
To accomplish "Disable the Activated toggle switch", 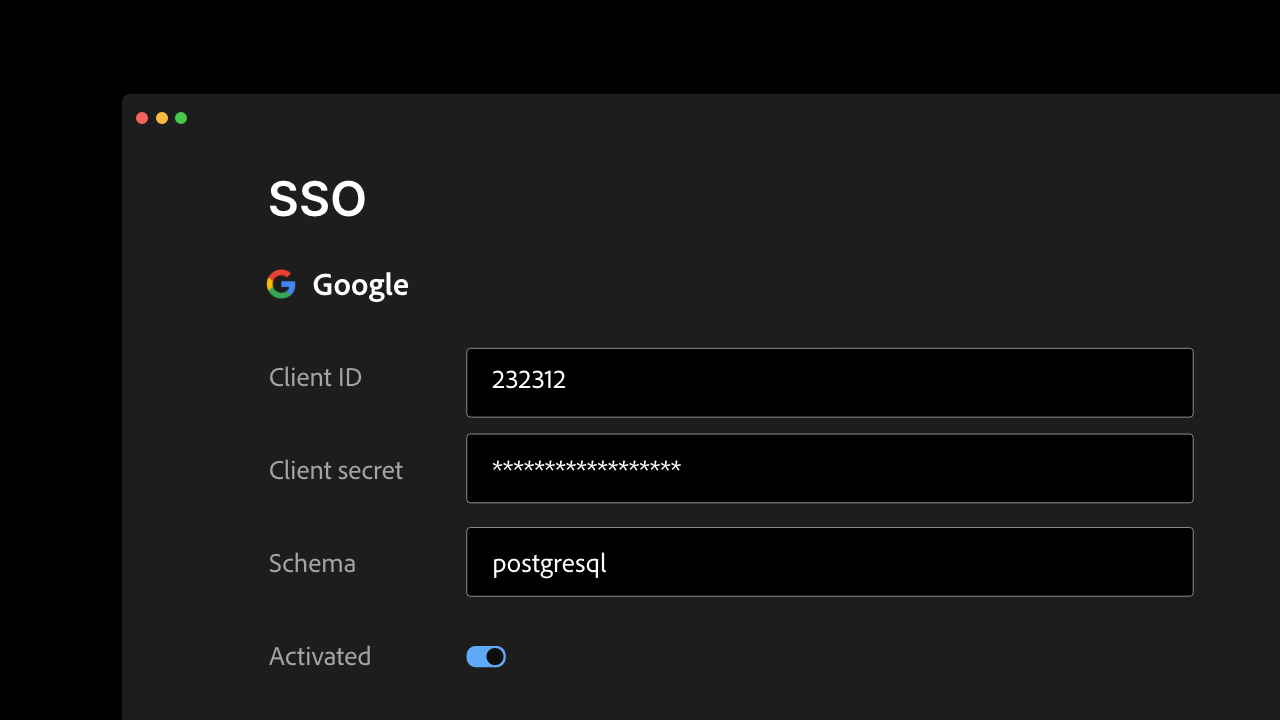I will (x=486, y=657).
